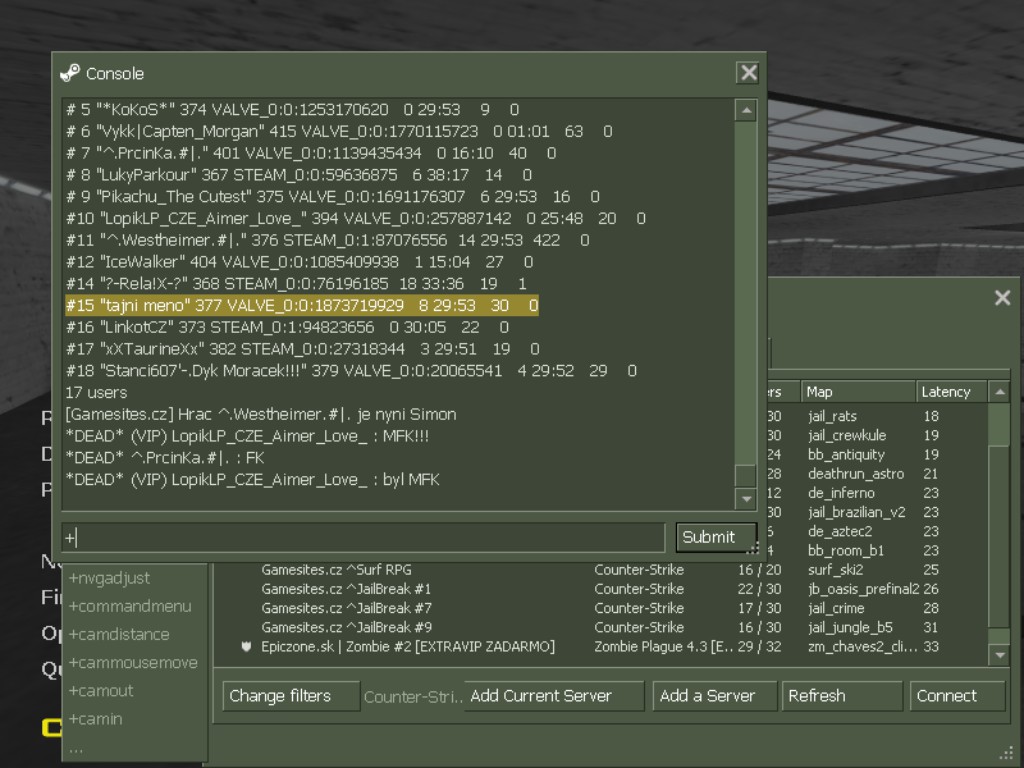1024x768 pixels.
Task: Click the highlighted "tajni meno" console line
Action: [x=302, y=305]
